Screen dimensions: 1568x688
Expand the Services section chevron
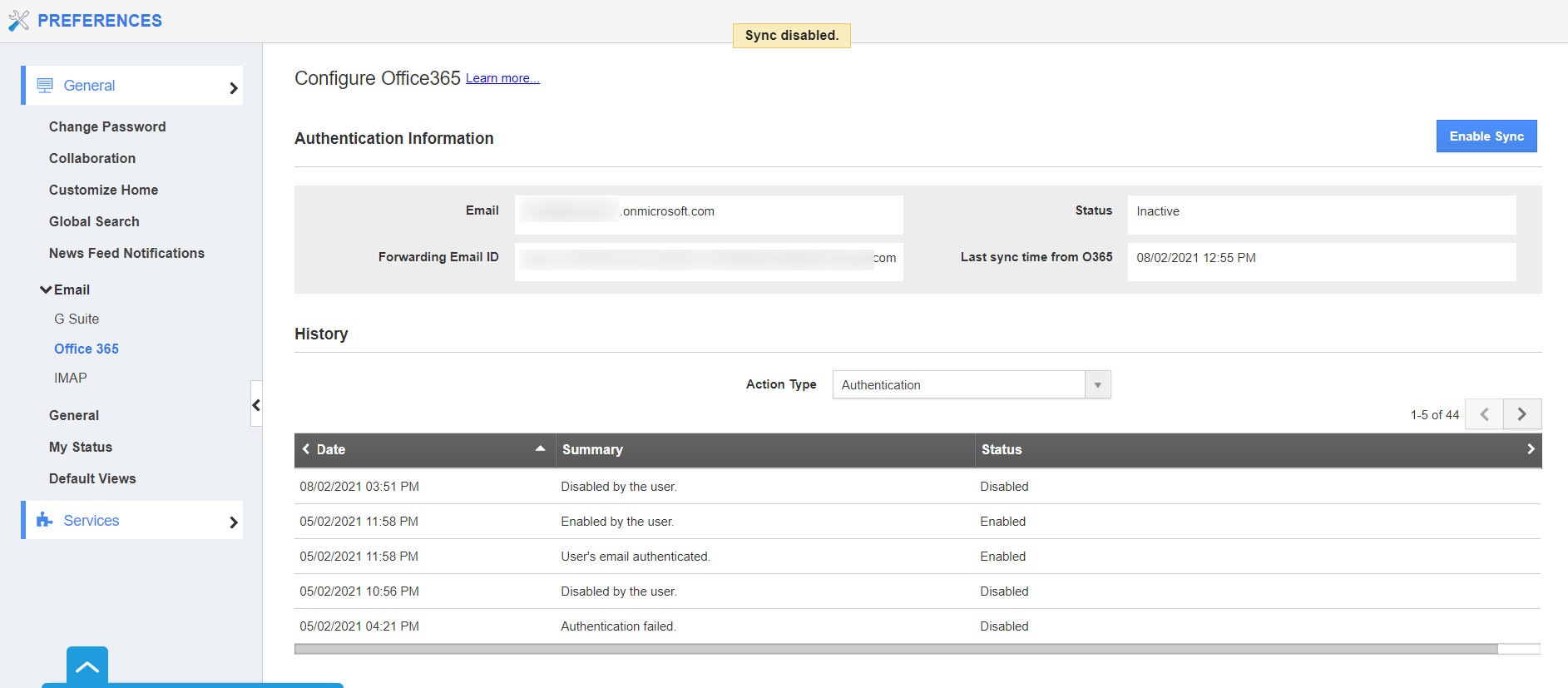click(x=233, y=522)
